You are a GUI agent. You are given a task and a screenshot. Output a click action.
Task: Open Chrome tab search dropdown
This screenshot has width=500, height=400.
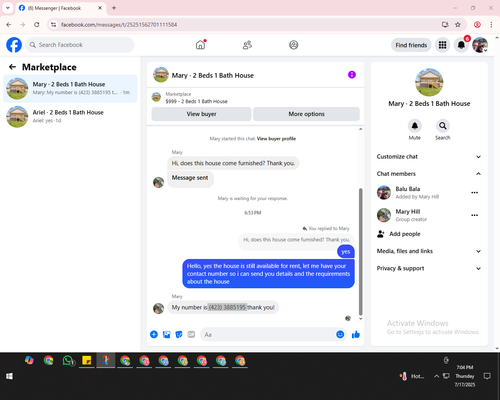(8, 8)
